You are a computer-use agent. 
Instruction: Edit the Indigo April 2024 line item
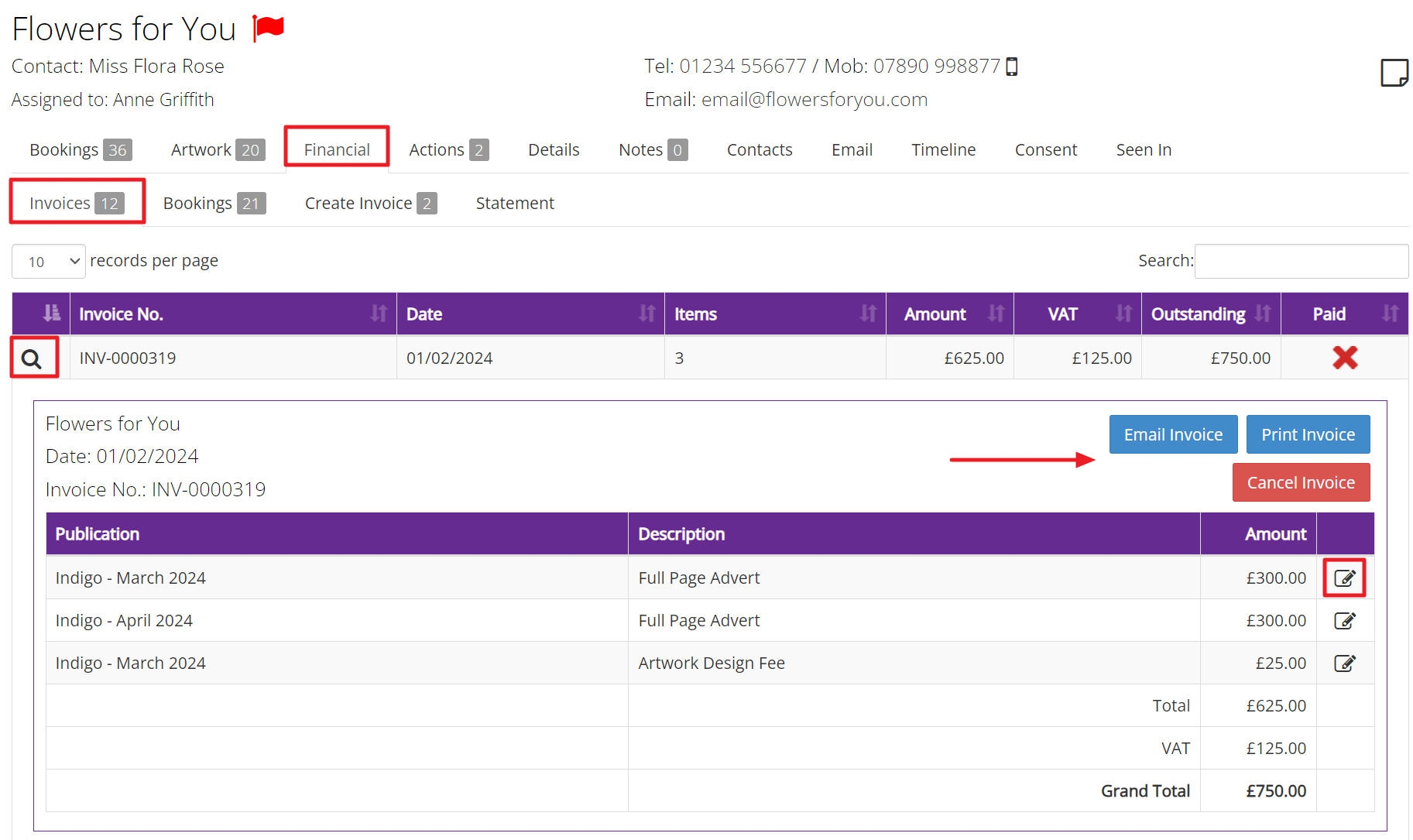[1345, 620]
